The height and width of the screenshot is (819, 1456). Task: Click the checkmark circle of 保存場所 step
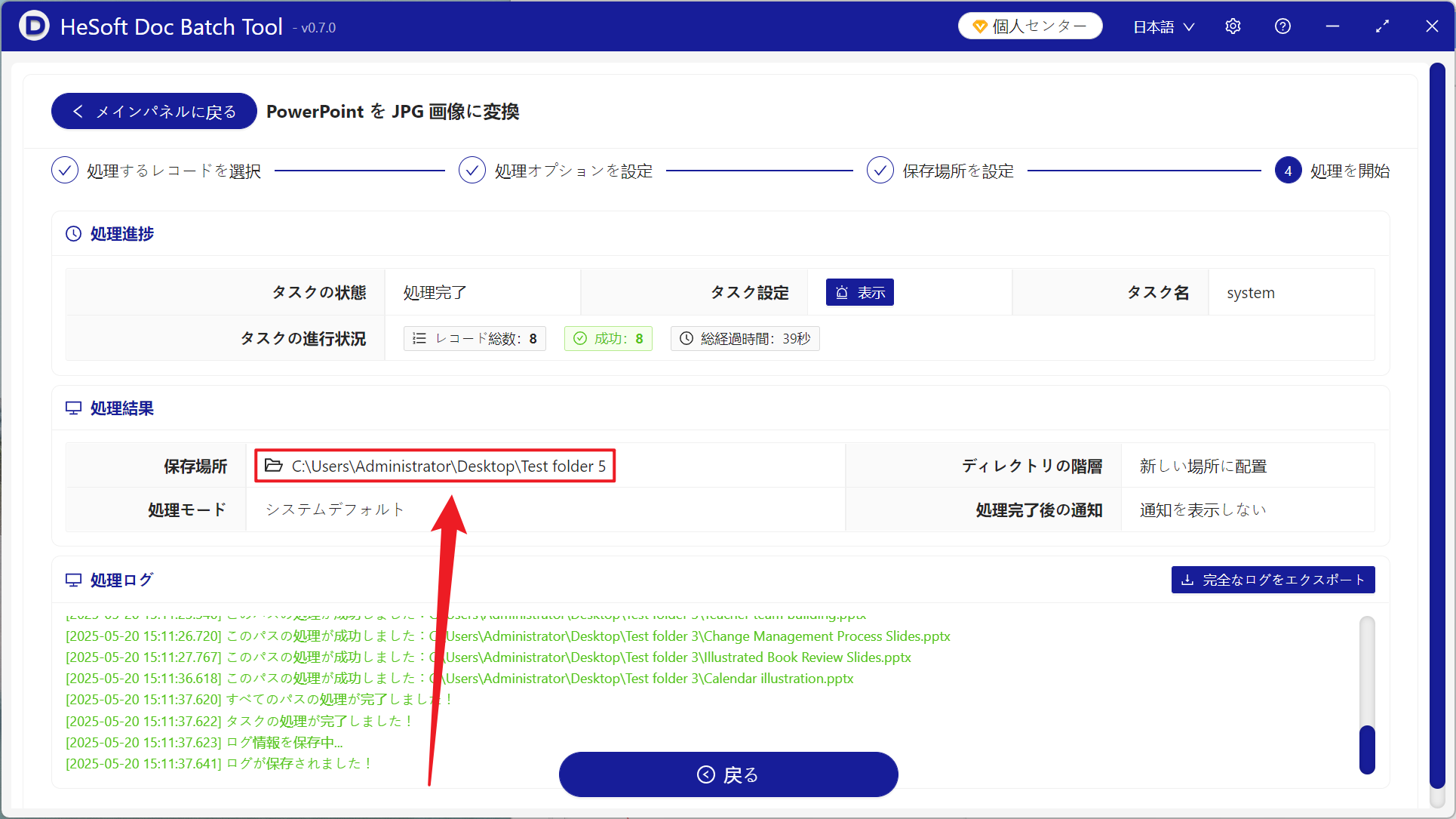click(x=880, y=171)
